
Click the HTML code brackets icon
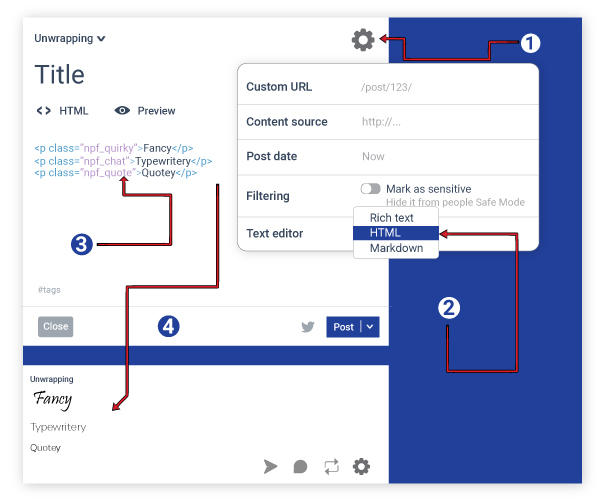44,111
